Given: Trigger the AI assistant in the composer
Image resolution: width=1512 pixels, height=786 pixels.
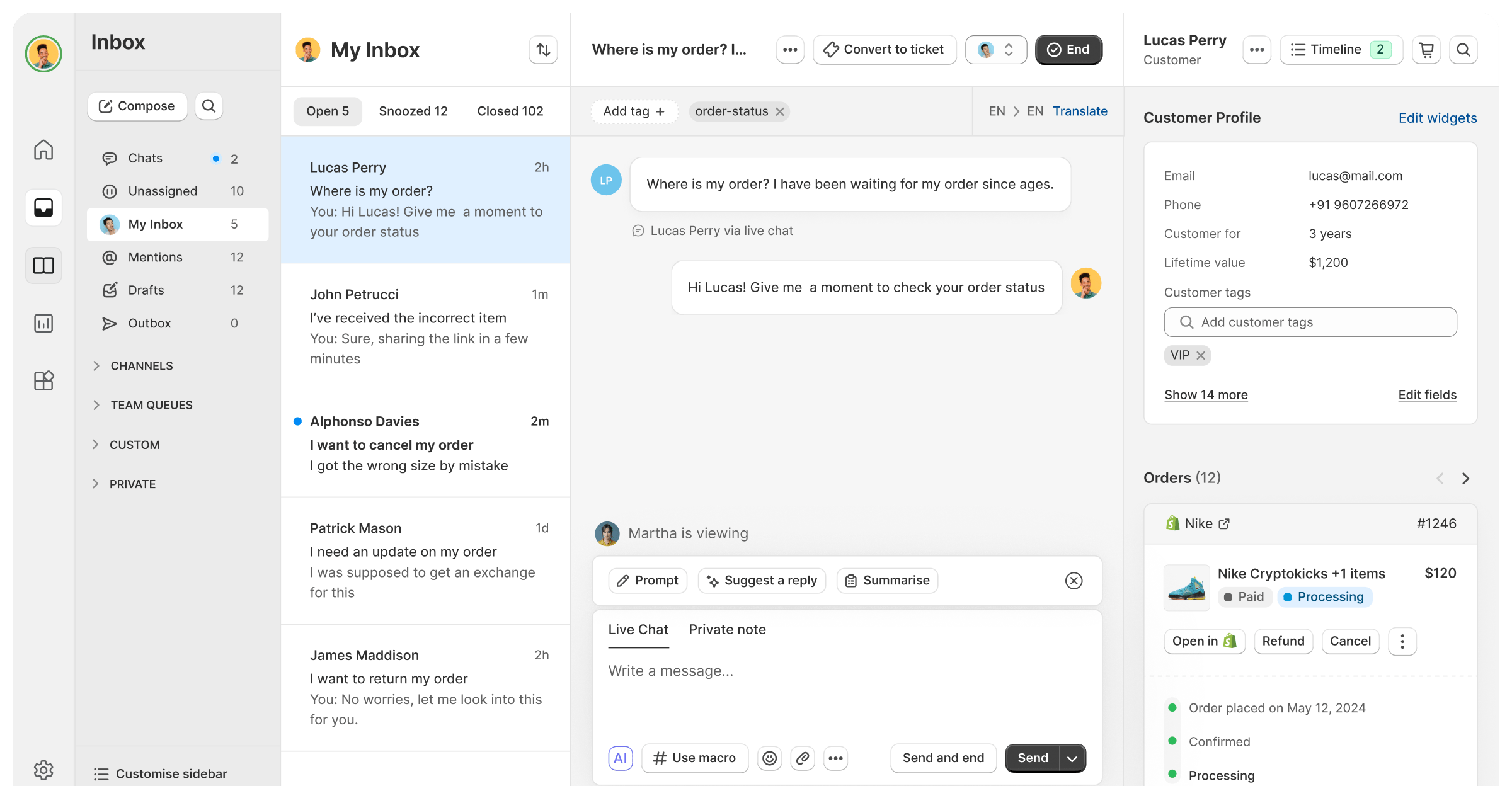Looking at the screenshot, I should click(x=621, y=758).
